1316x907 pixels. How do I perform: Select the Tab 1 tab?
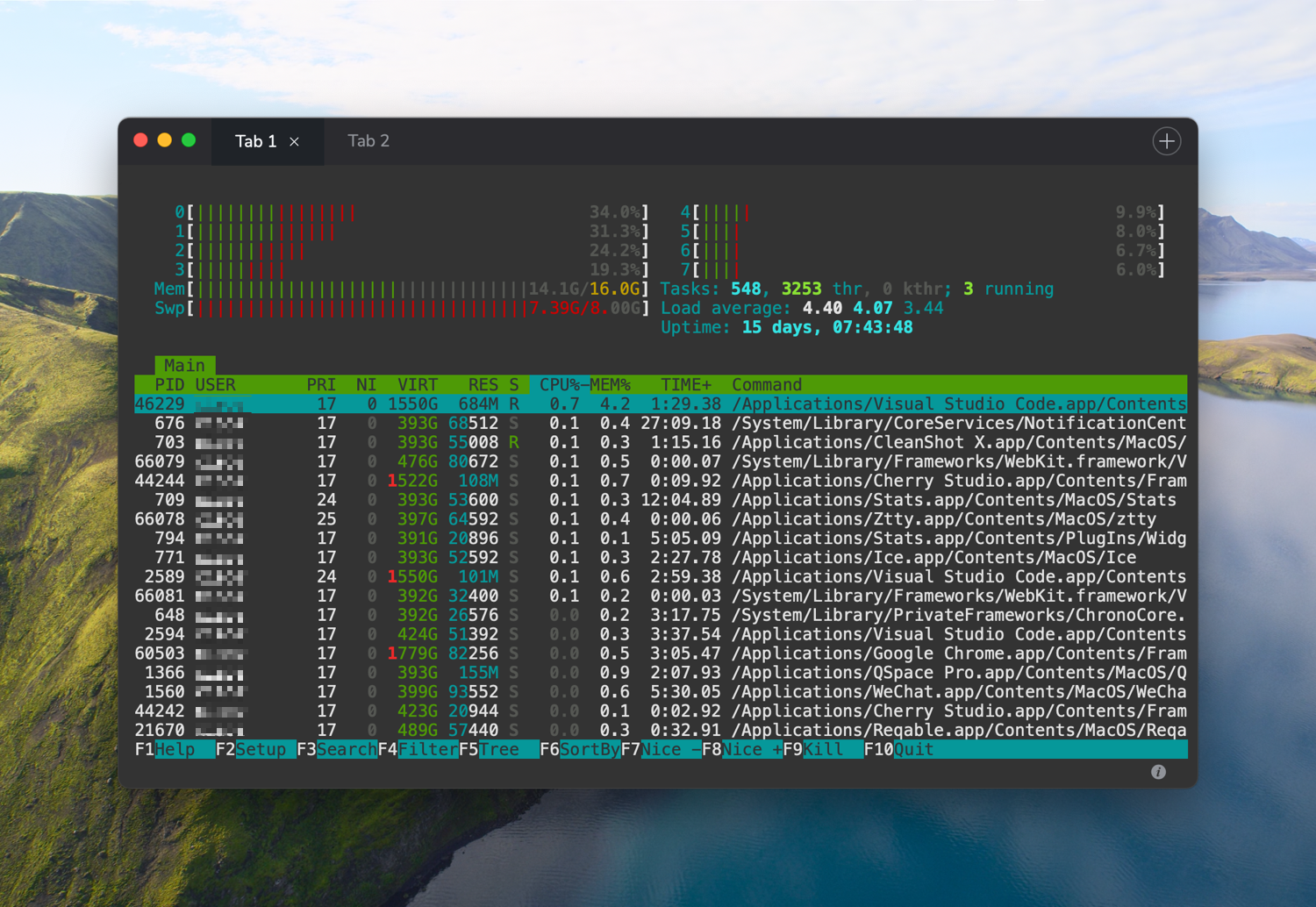pyautogui.click(x=254, y=141)
